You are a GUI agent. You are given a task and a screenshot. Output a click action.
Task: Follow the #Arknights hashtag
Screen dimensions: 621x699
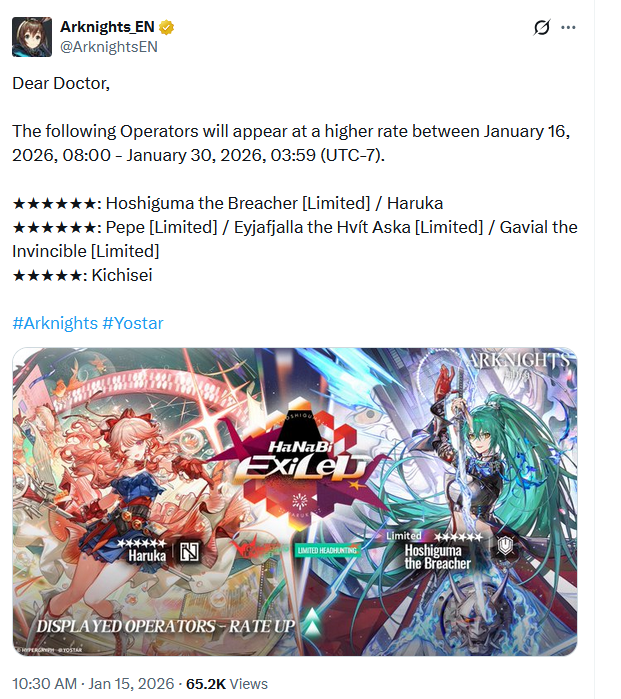pos(55,323)
